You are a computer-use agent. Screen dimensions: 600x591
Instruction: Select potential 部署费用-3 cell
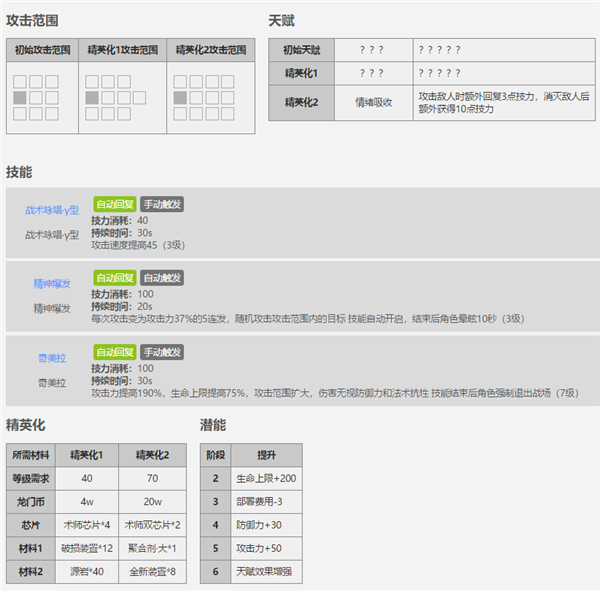click(x=266, y=502)
